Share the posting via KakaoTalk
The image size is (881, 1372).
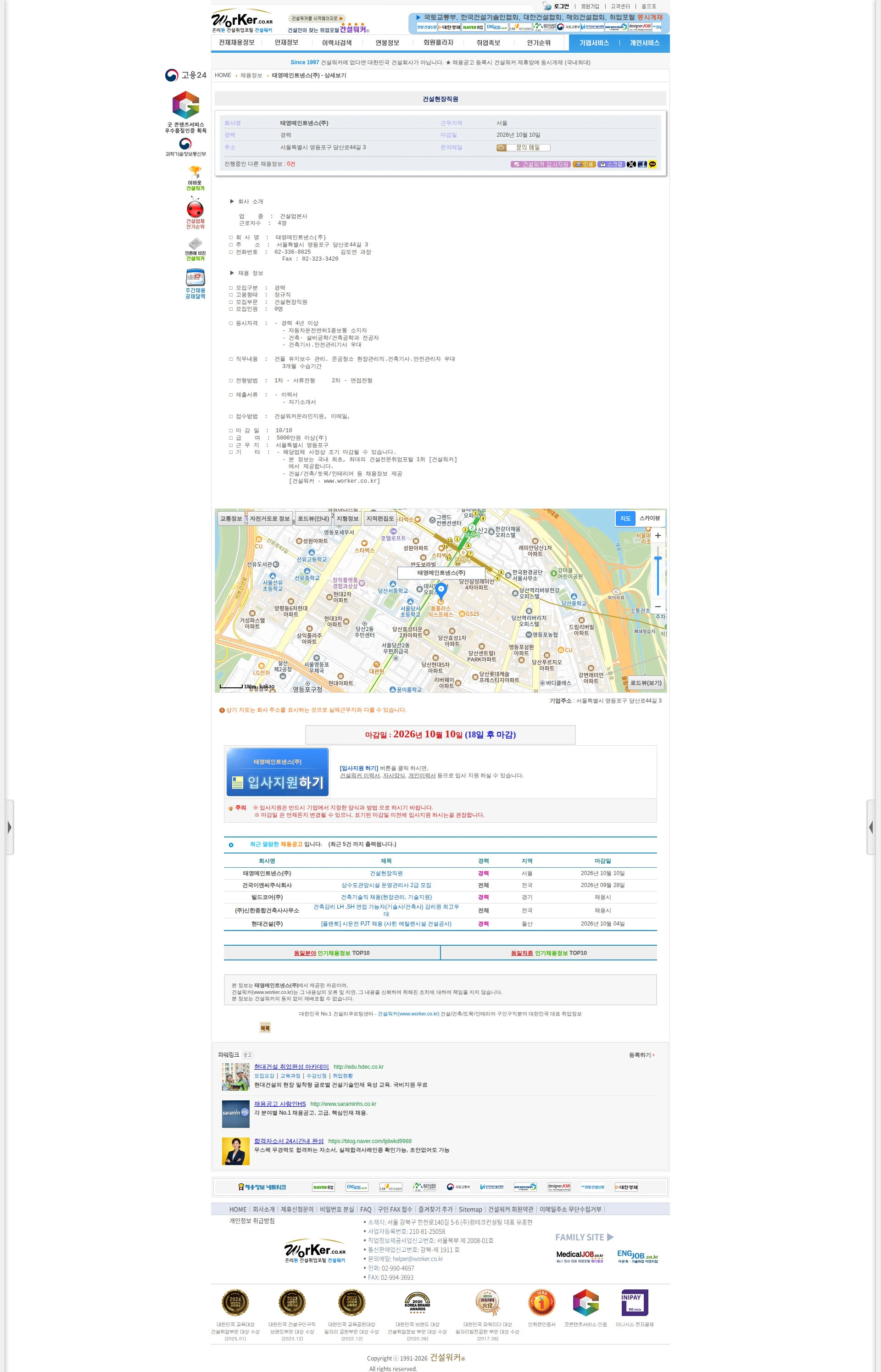tap(652, 164)
